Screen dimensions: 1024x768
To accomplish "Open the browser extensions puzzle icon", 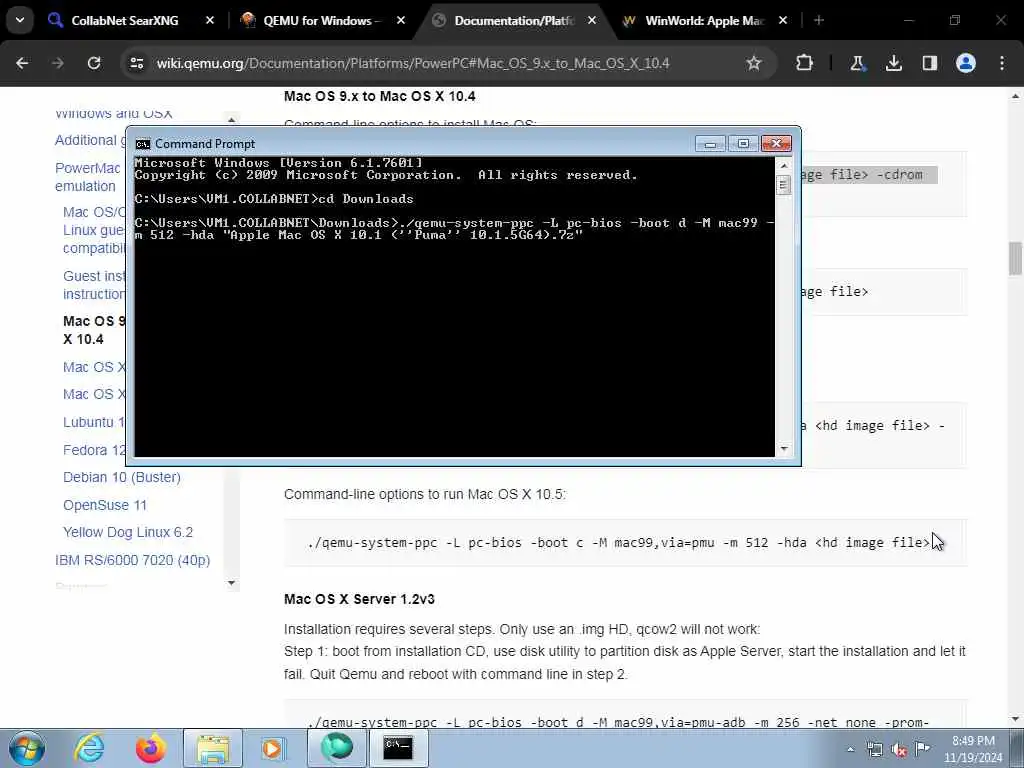I will point(805,63).
